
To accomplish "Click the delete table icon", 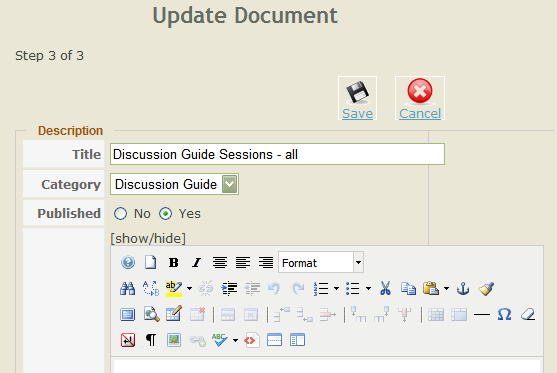I will pyautogui.click(x=197, y=314).
